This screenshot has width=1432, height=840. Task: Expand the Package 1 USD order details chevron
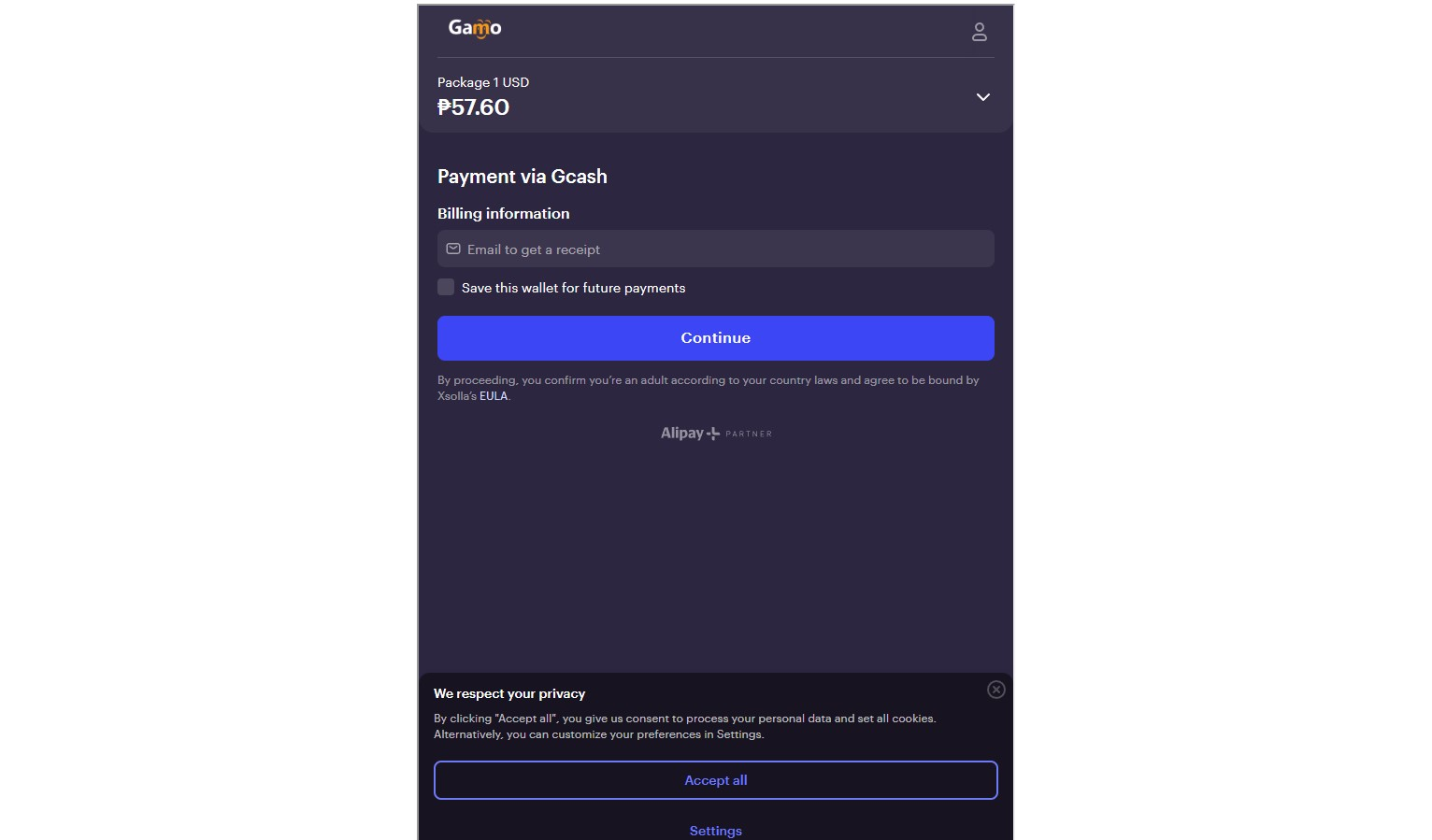coord(983,97)
